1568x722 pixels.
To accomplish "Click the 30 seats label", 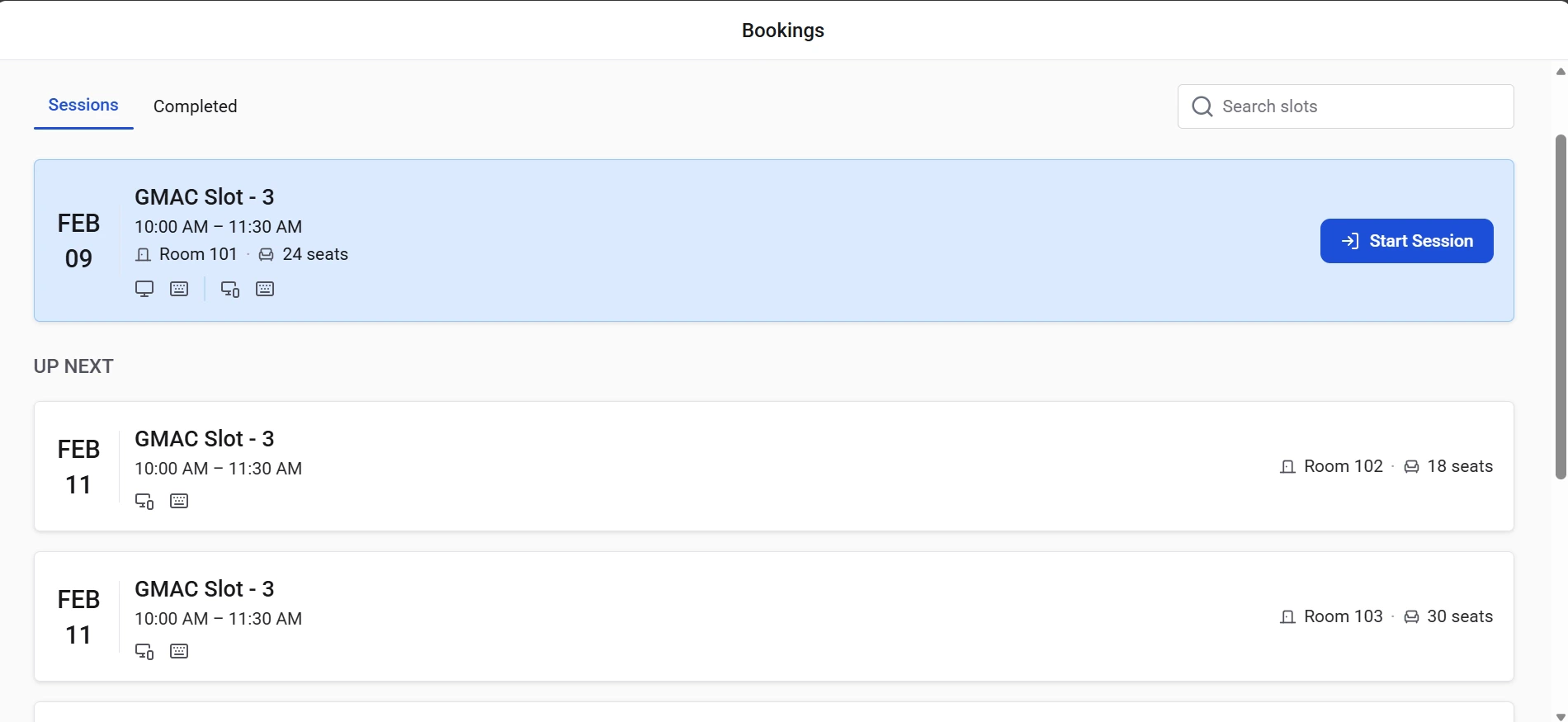I will point(1460,616).
